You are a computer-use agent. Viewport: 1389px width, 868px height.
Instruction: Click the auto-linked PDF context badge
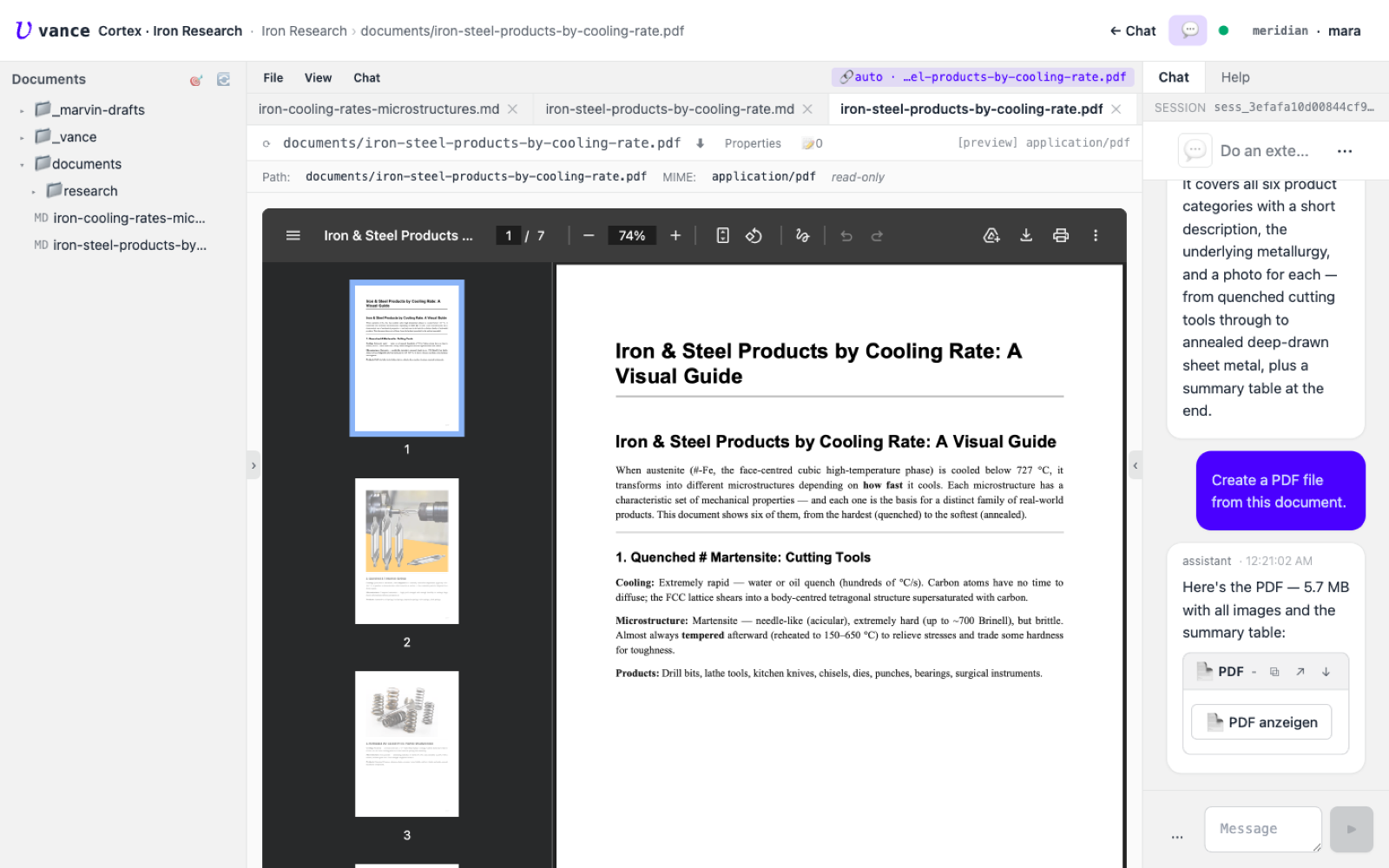983,77
